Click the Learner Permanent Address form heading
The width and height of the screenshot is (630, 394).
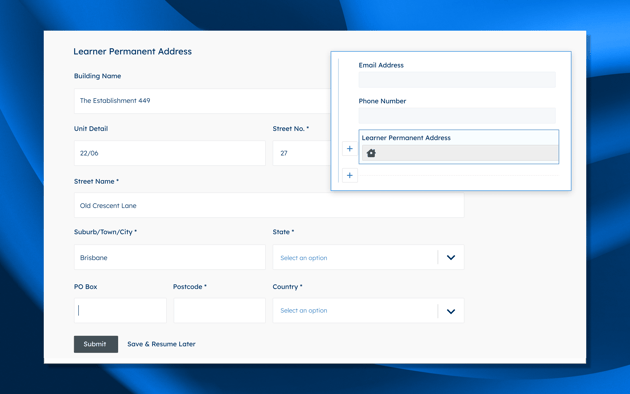click(x=133, y=51)
